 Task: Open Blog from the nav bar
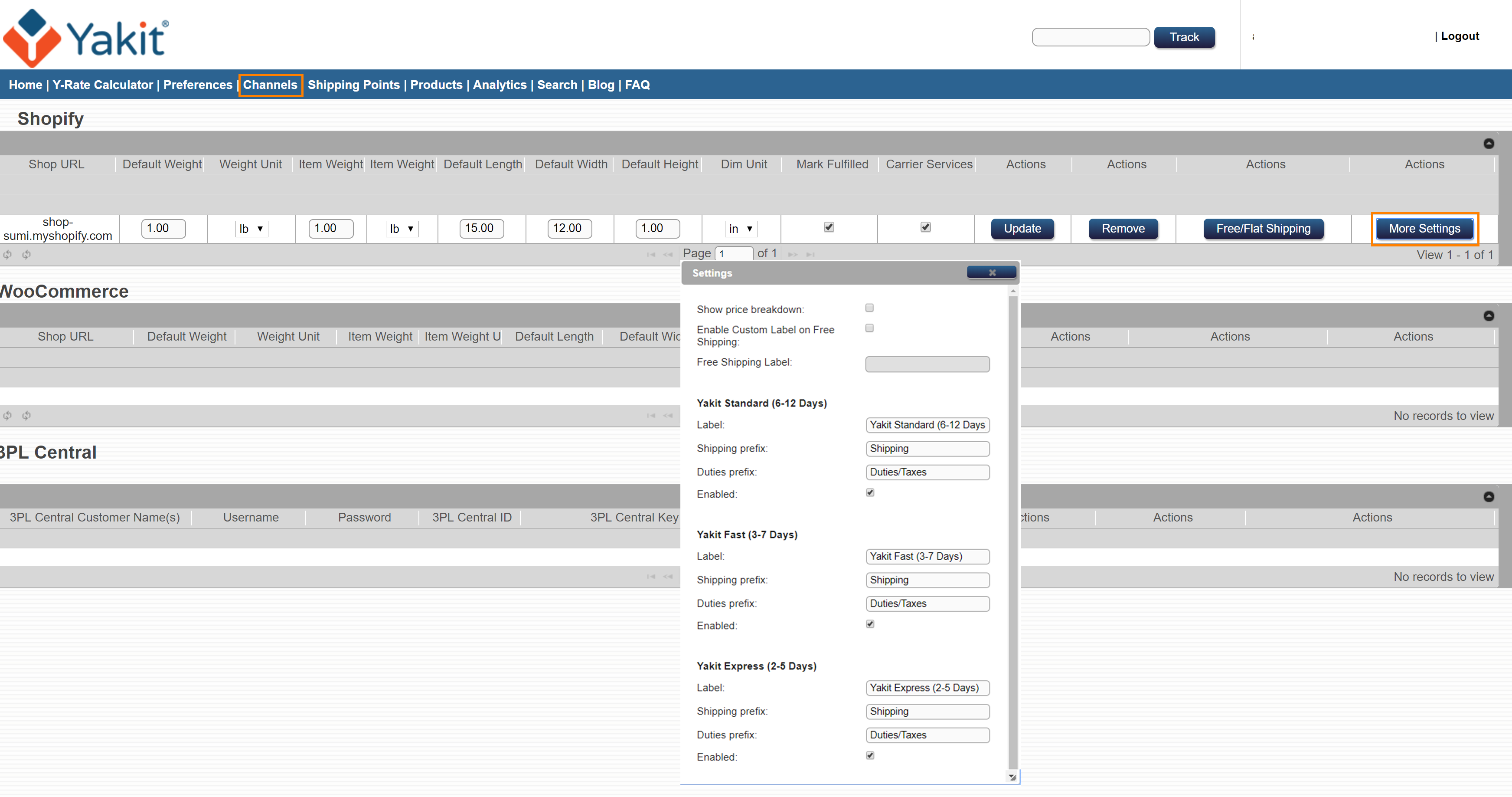coord(601,85)
